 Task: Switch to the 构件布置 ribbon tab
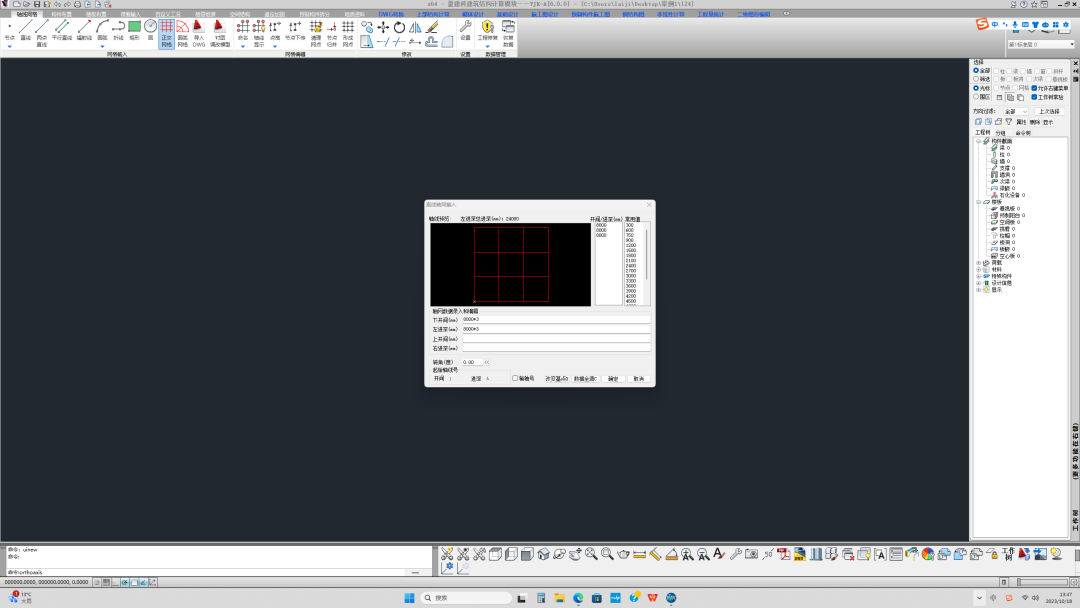(61, 14)
